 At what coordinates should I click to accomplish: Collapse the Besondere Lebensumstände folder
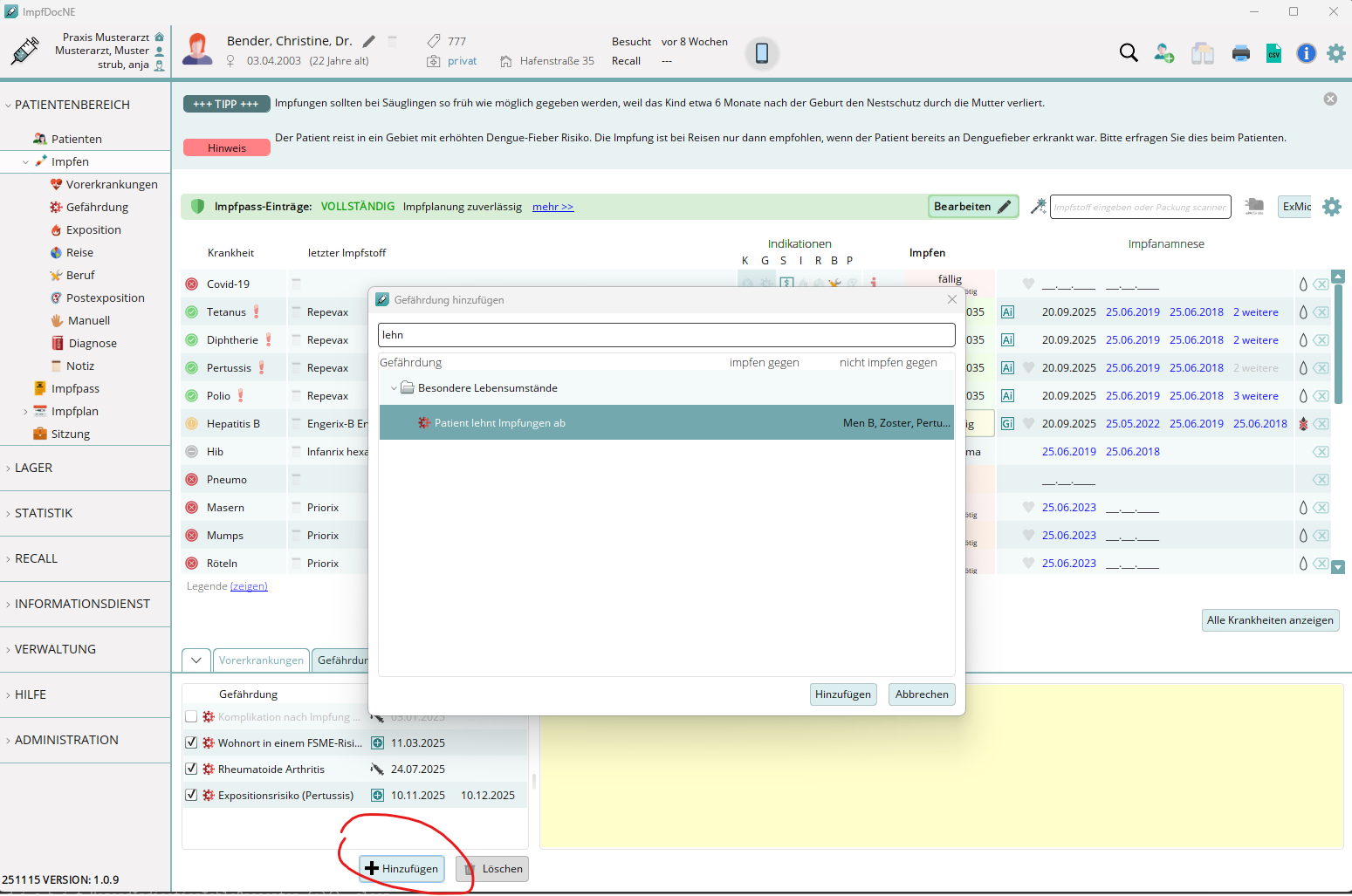pyautogui.click(x=394, y=388)
